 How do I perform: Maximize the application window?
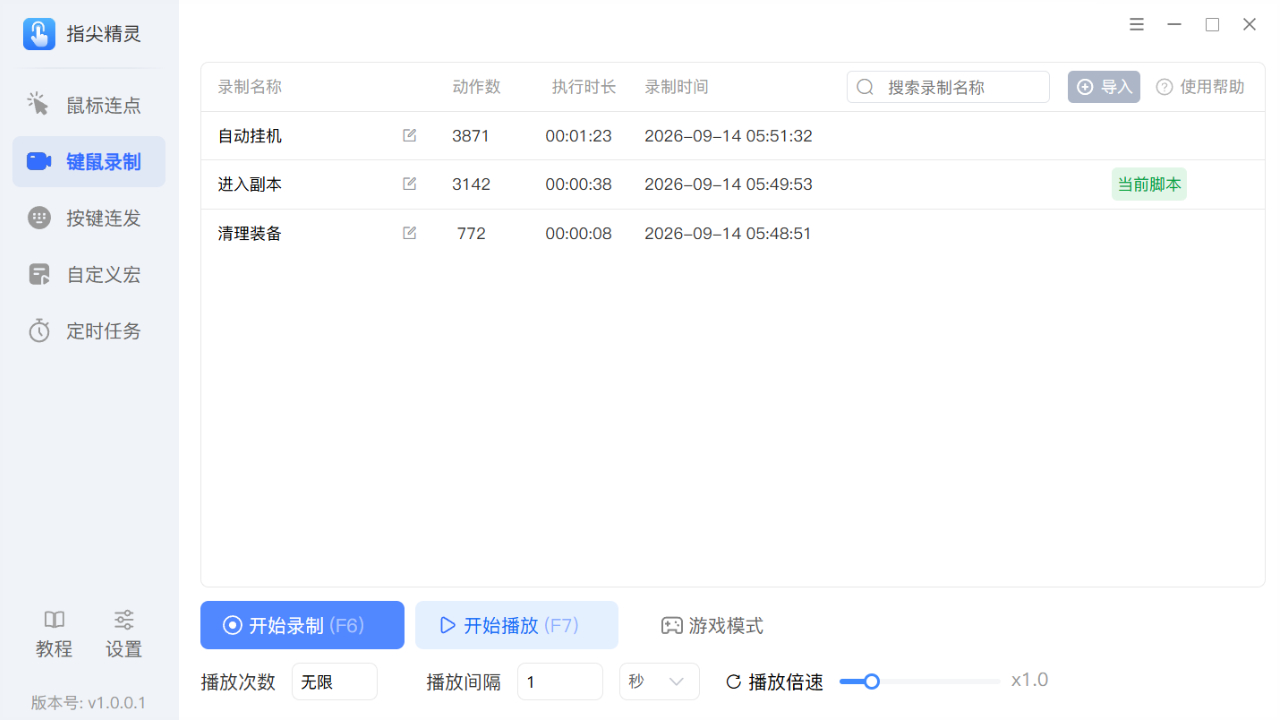[x=1212, y=25]
